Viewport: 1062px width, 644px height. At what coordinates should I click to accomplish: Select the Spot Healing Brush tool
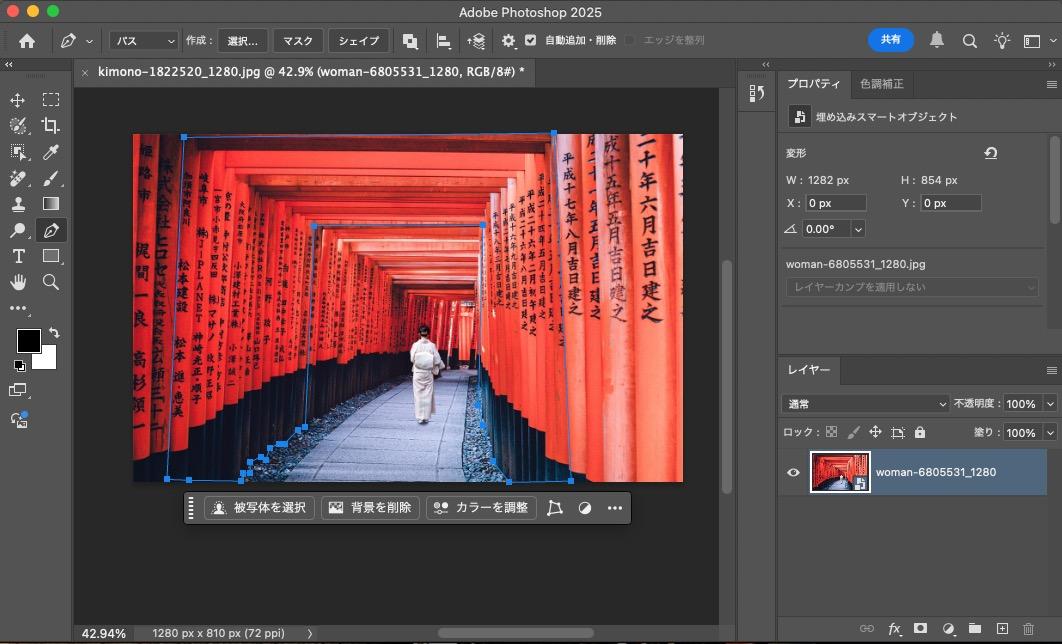[18, 178]
